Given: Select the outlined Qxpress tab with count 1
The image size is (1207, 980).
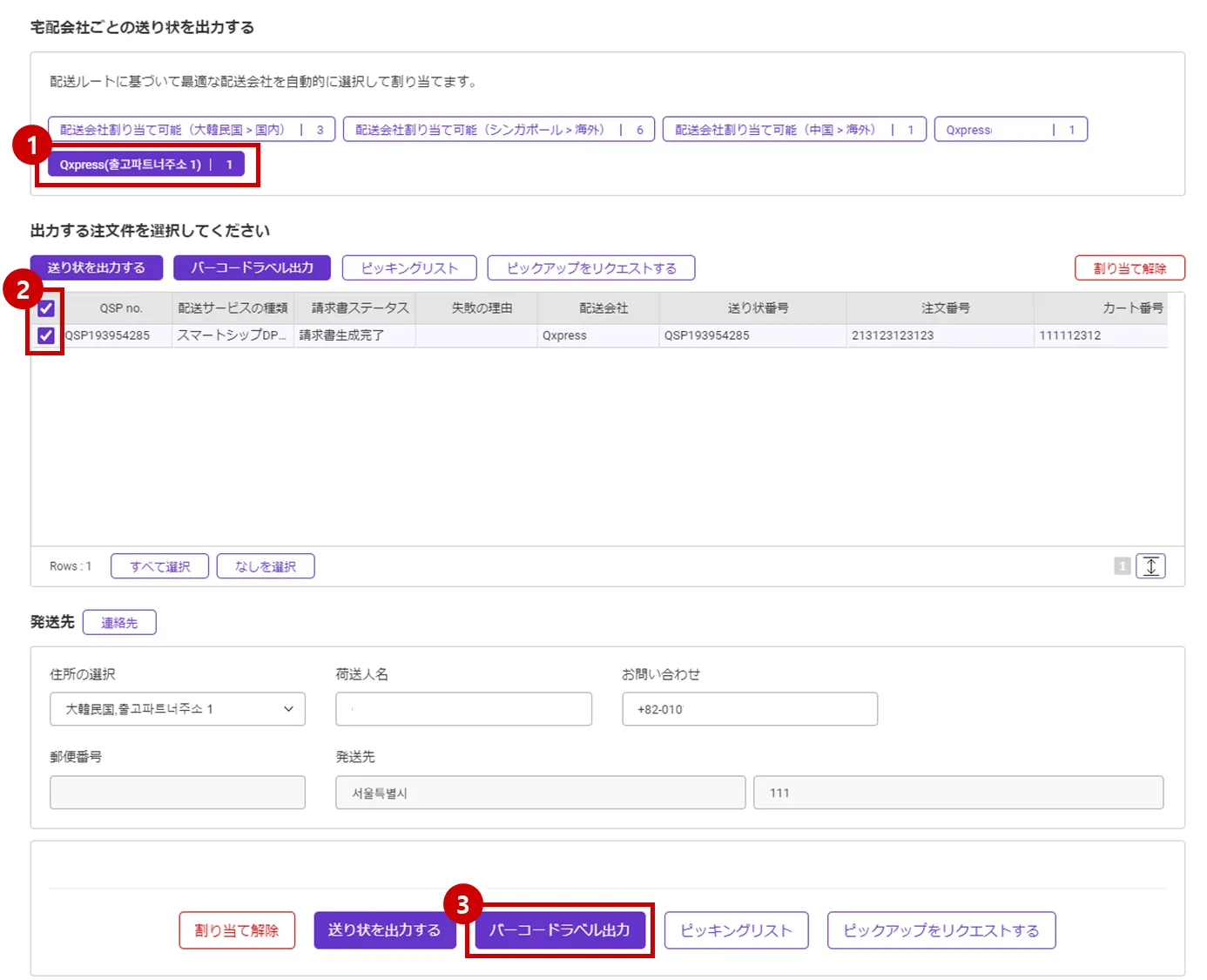Looking at the screenshot, I should click(x=1011, y=130).
